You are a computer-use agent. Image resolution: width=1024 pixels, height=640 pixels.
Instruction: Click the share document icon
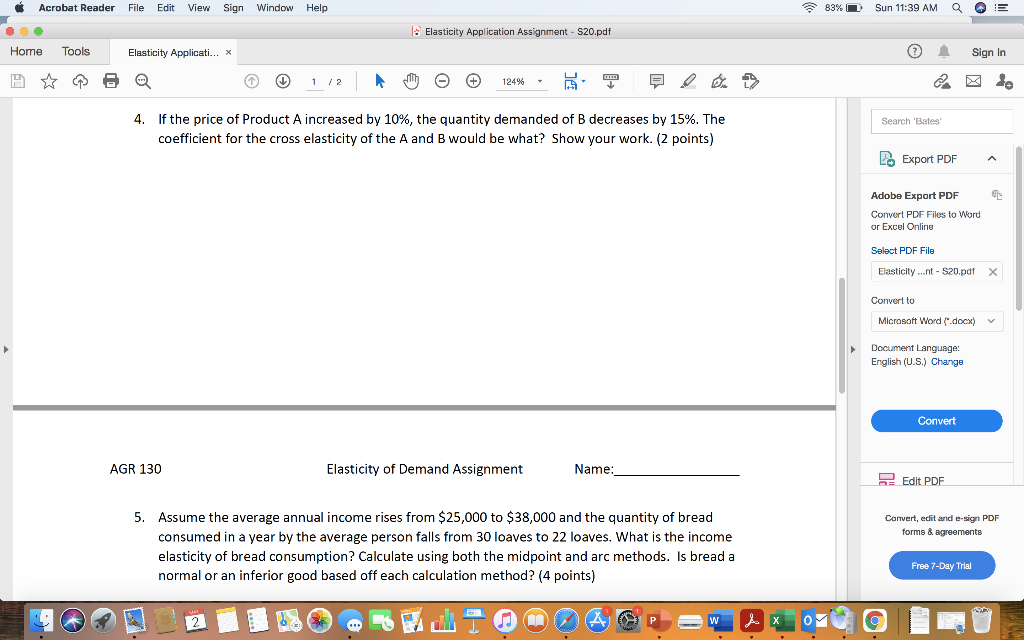(x=940, y=81)
